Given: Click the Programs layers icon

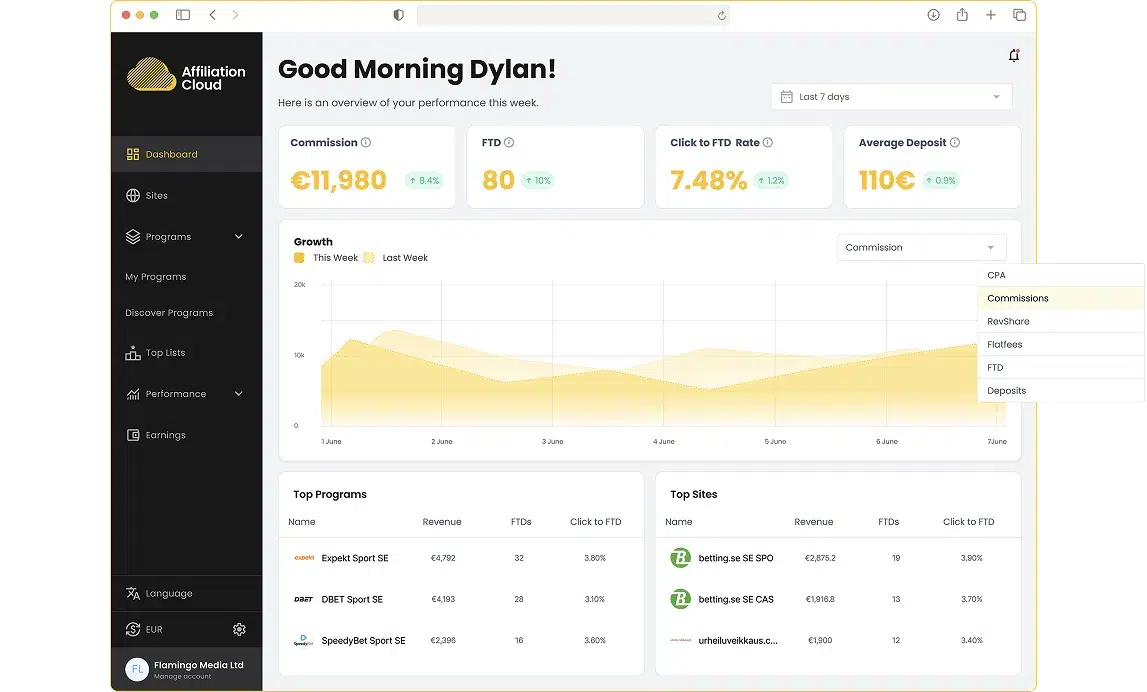Looking at the screenshot, I should pyautogui.click(x=132, y=237).
